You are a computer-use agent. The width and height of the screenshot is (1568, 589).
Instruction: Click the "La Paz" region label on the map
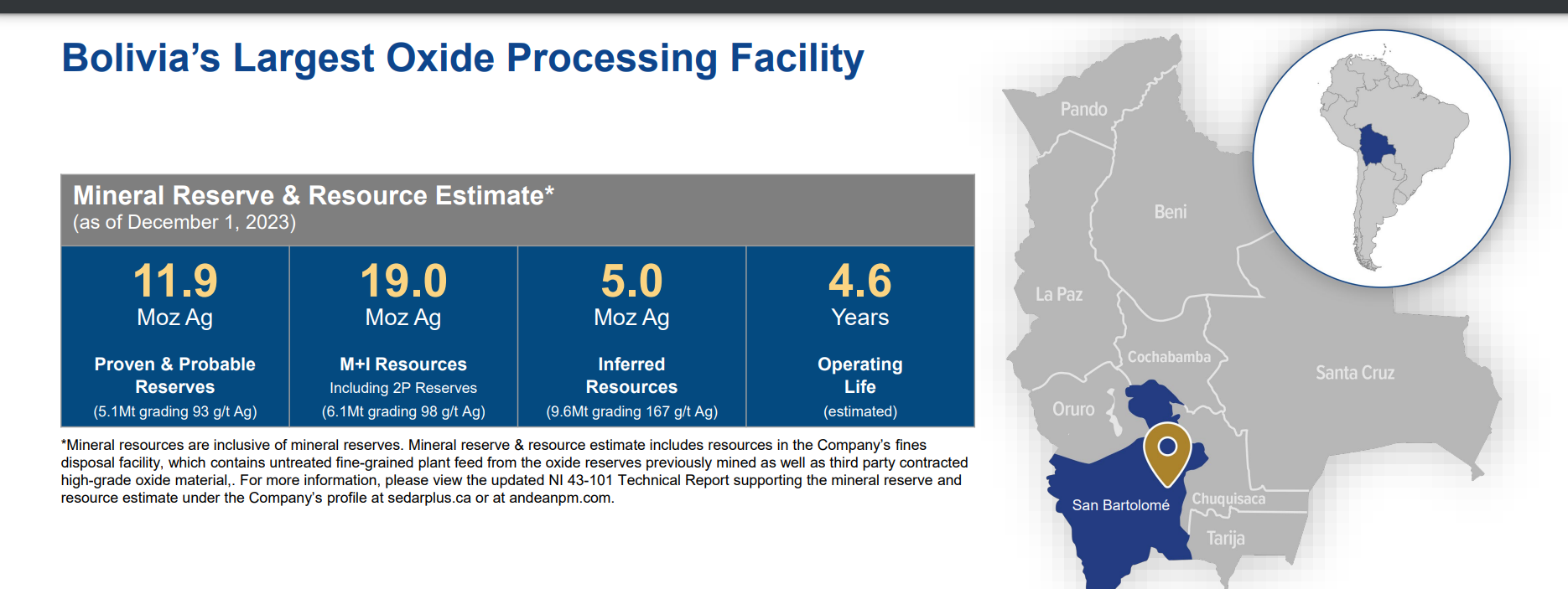point(1059,294)
